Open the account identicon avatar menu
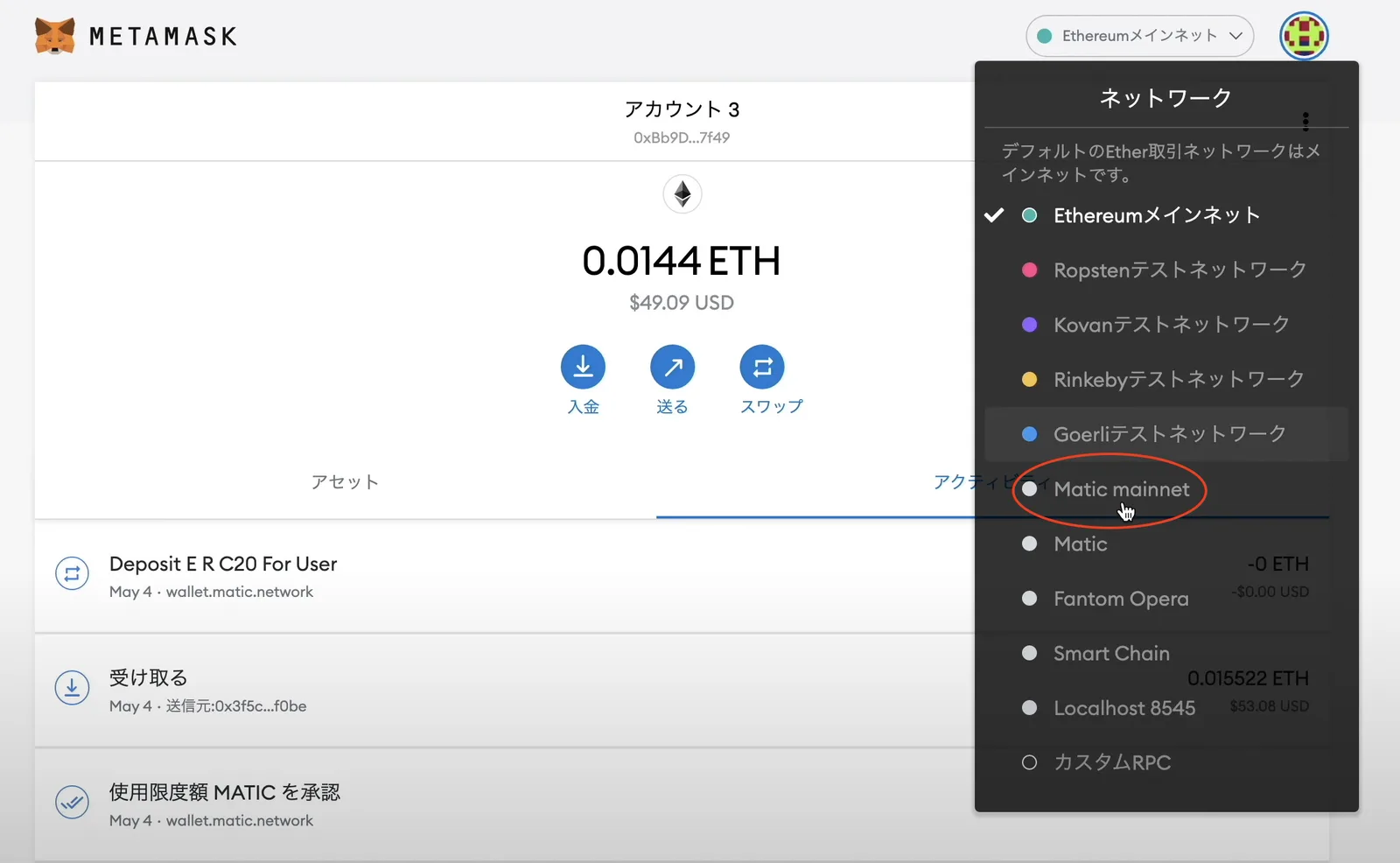This screenshot has width=1400, height=863. 1304,36
